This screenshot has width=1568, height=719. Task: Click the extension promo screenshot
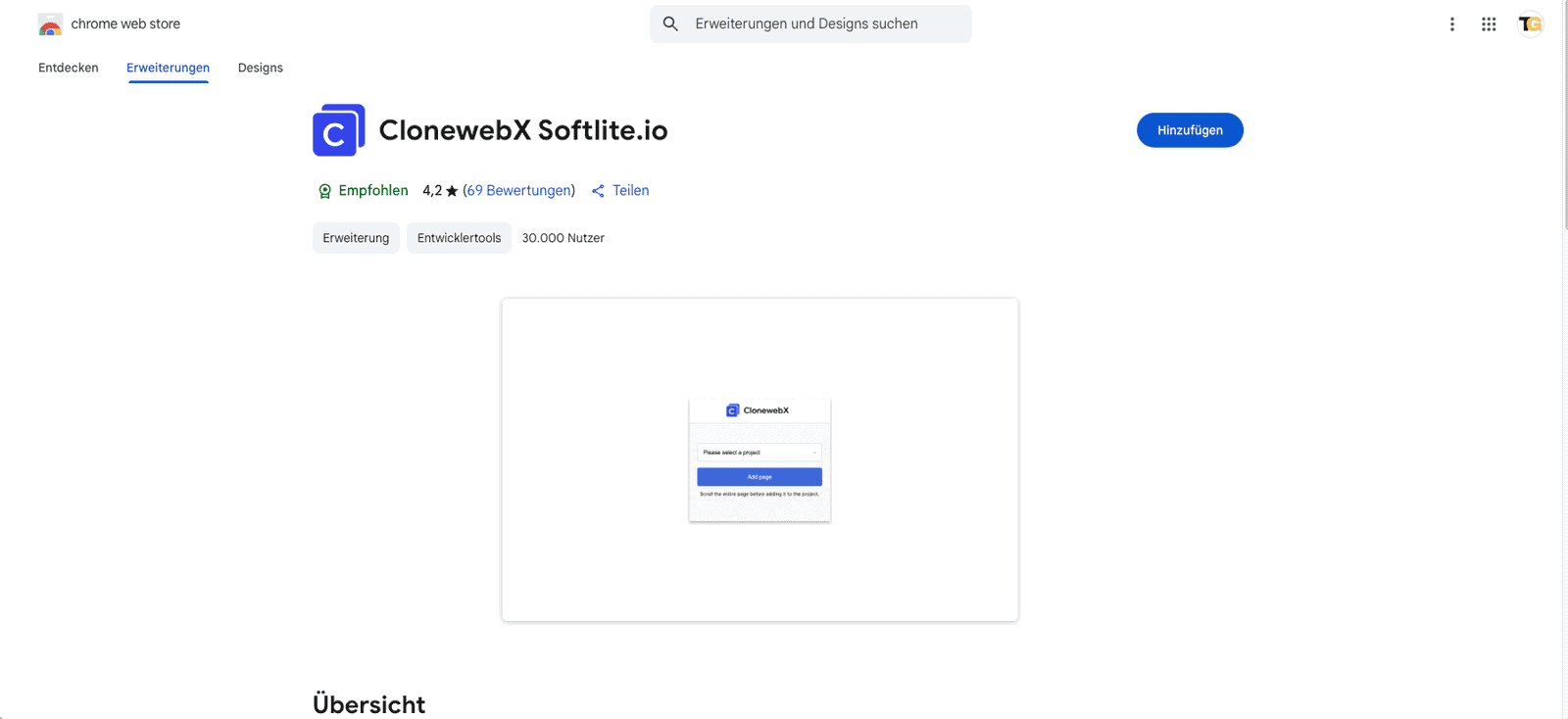tap(759, 459)
